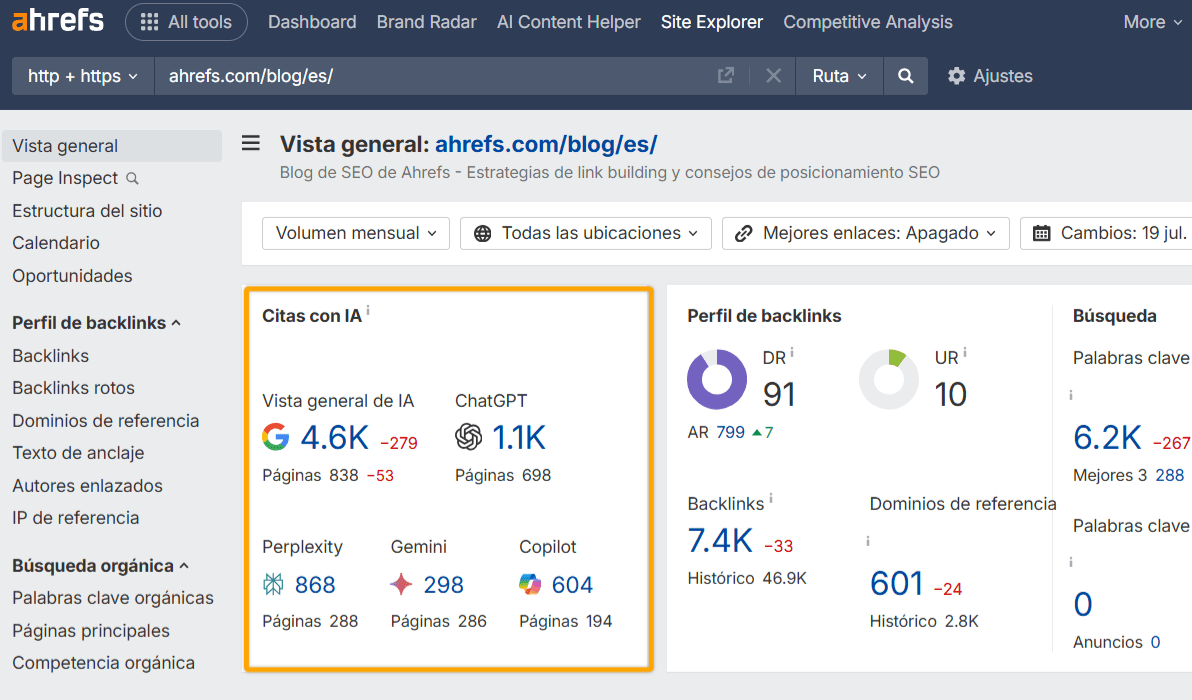Open the page in a new tab icon
The height and width of the screenshot is (700, 1192).
tap(726, 75)
